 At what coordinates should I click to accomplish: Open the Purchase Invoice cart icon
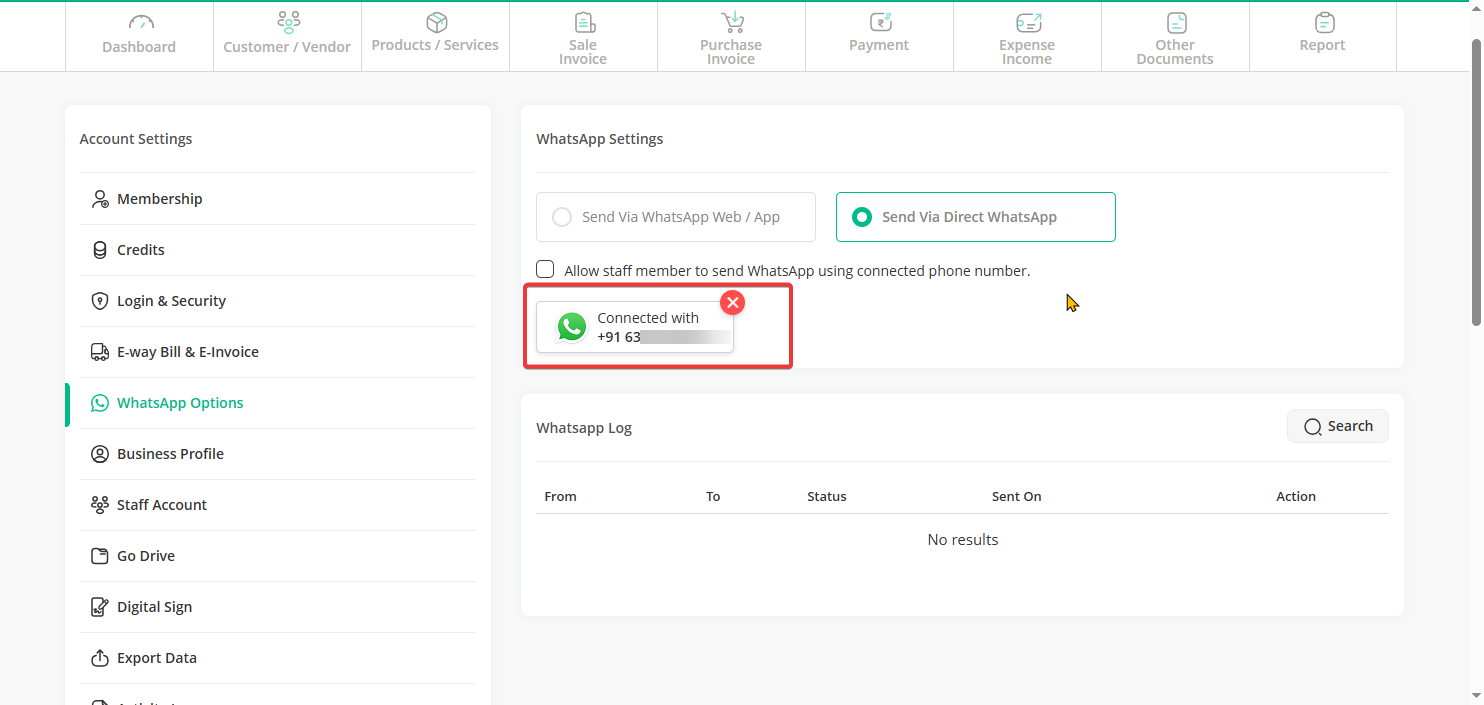(731, 22)
